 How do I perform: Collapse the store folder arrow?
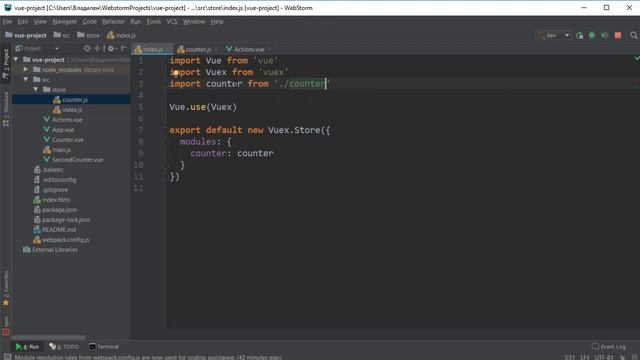pyautogui.click(x=36, y=89)
